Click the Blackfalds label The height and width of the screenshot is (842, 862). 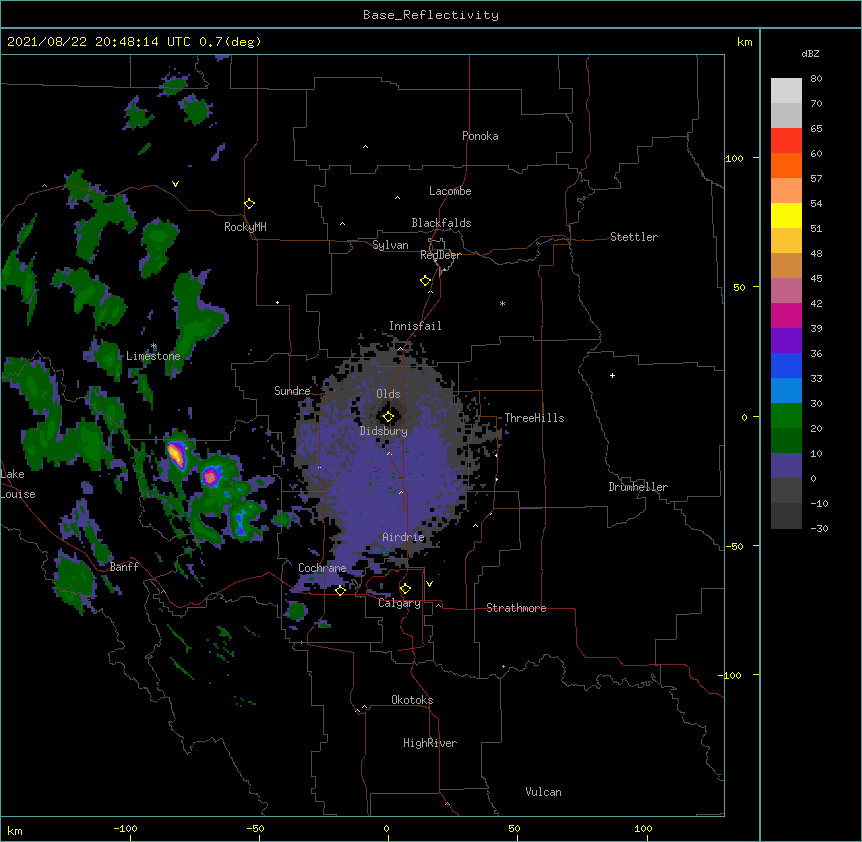[x=441, y=223]
